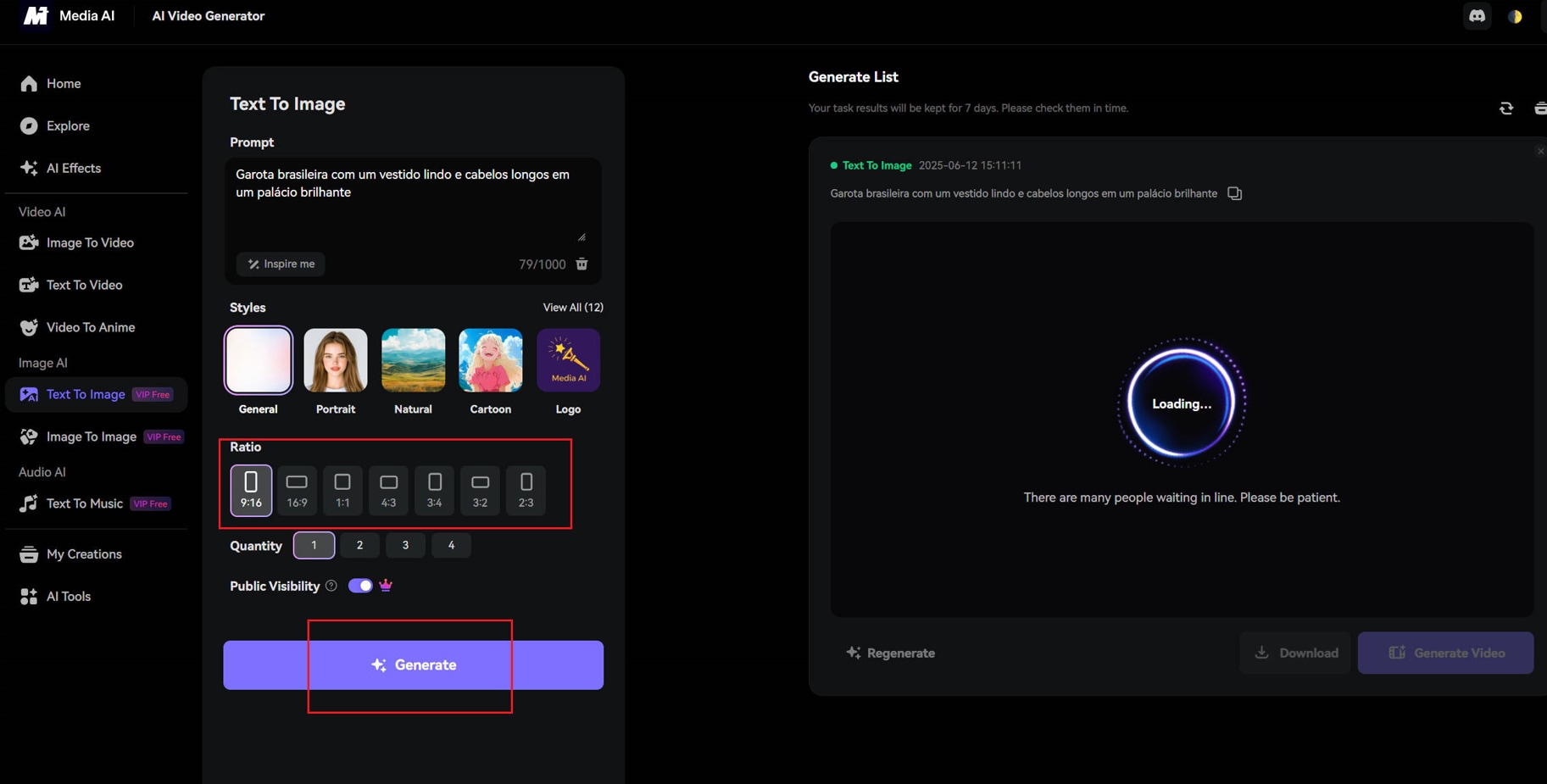Viewport: 1547px width, 784px height.
Task: Click the AI Tools sidebar icon
Action: [29, 597]
